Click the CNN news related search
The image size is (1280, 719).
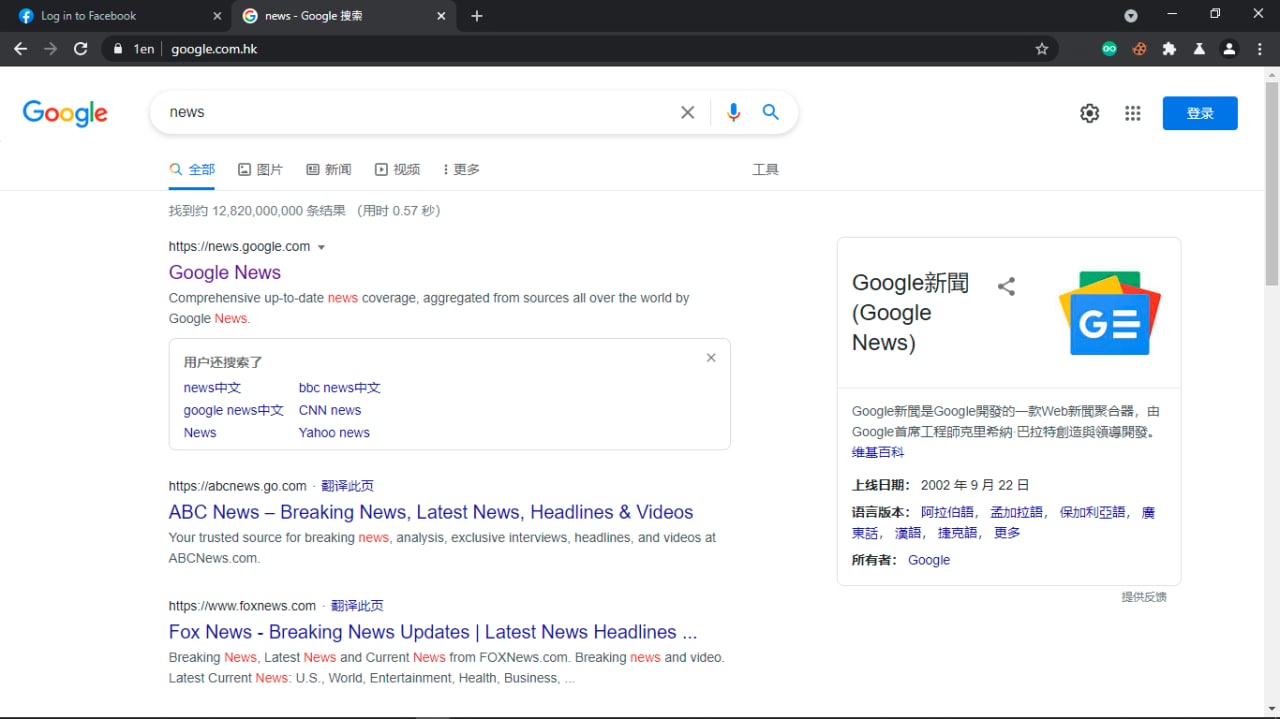coord(330,410)
